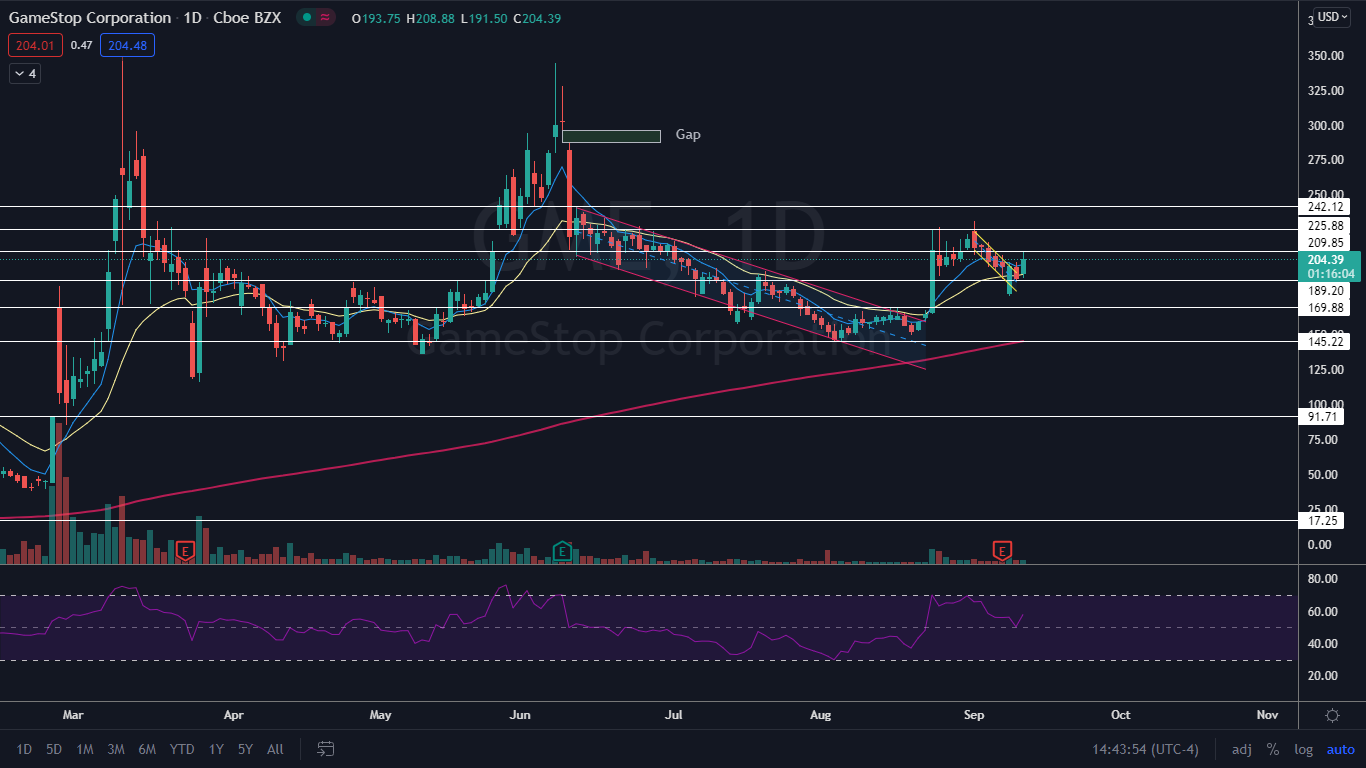Viewport: 1366px width, 768px height.
Task: Select the YTD time range
Action: [x=182, y=749]
